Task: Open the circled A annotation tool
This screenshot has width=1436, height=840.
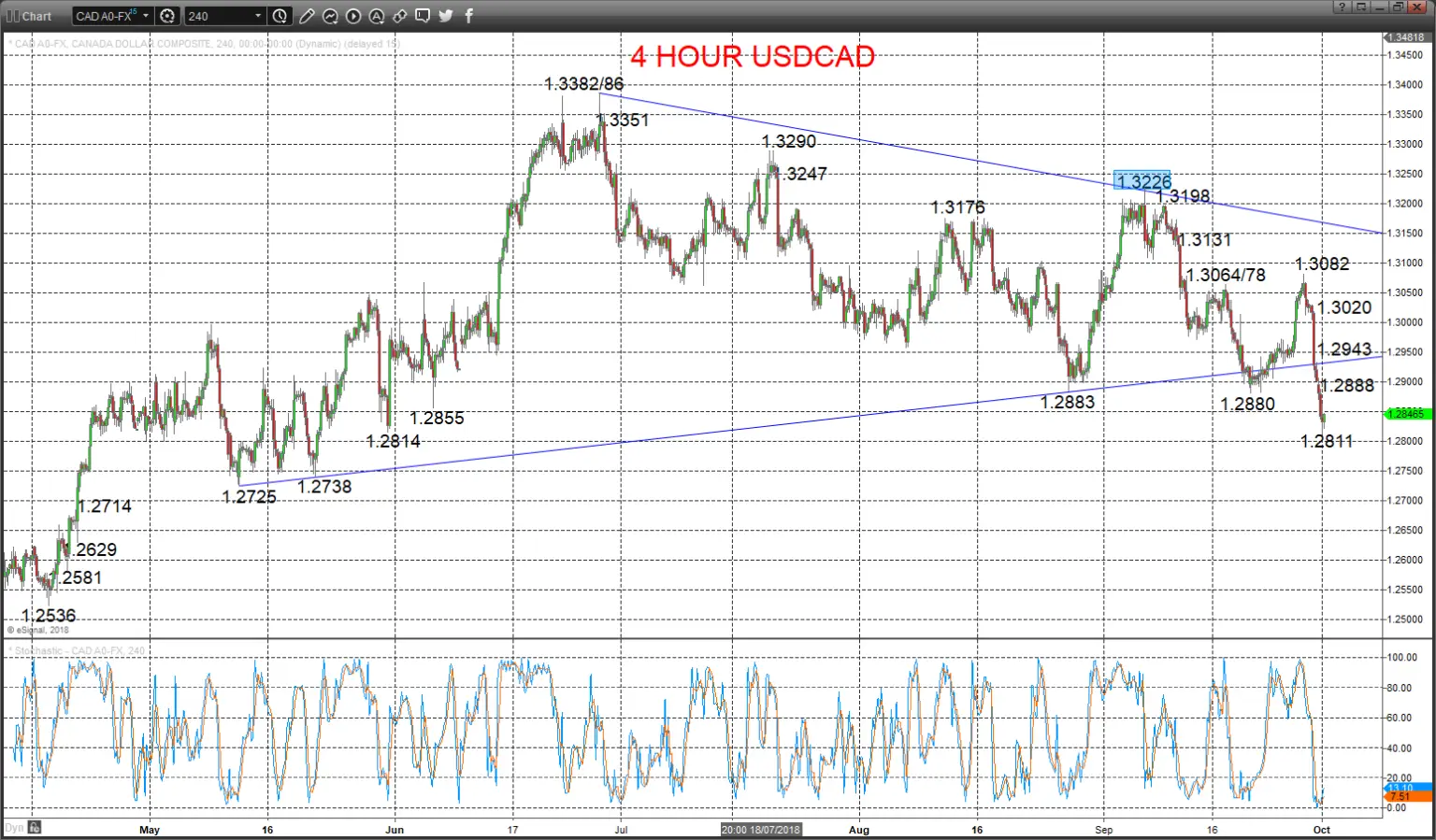Action: point(377,16)
